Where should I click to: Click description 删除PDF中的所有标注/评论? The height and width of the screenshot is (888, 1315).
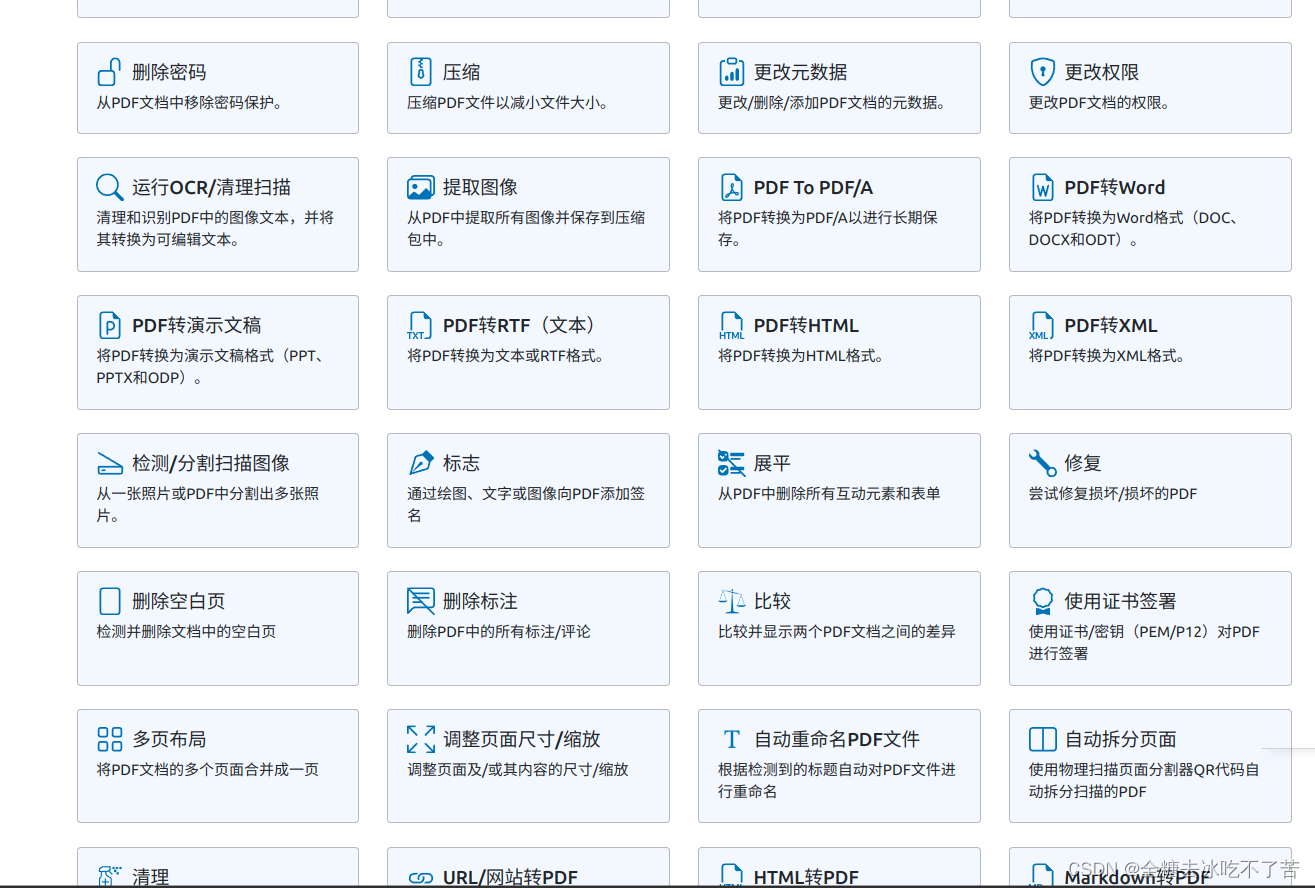coord(499,631)
